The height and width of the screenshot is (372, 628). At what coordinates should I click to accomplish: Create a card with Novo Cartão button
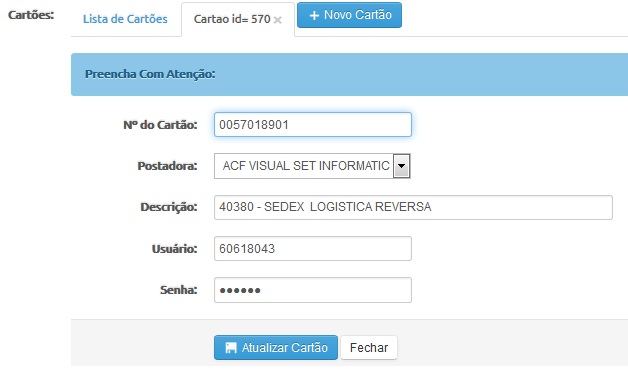pos(349,15)
